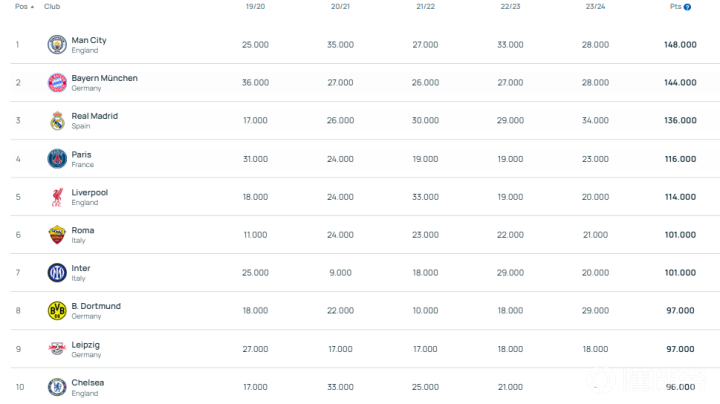Screen dimensions: 720x404
Task: Click the Paris Saint-Germain crest icon
Action: coord(57,159)
